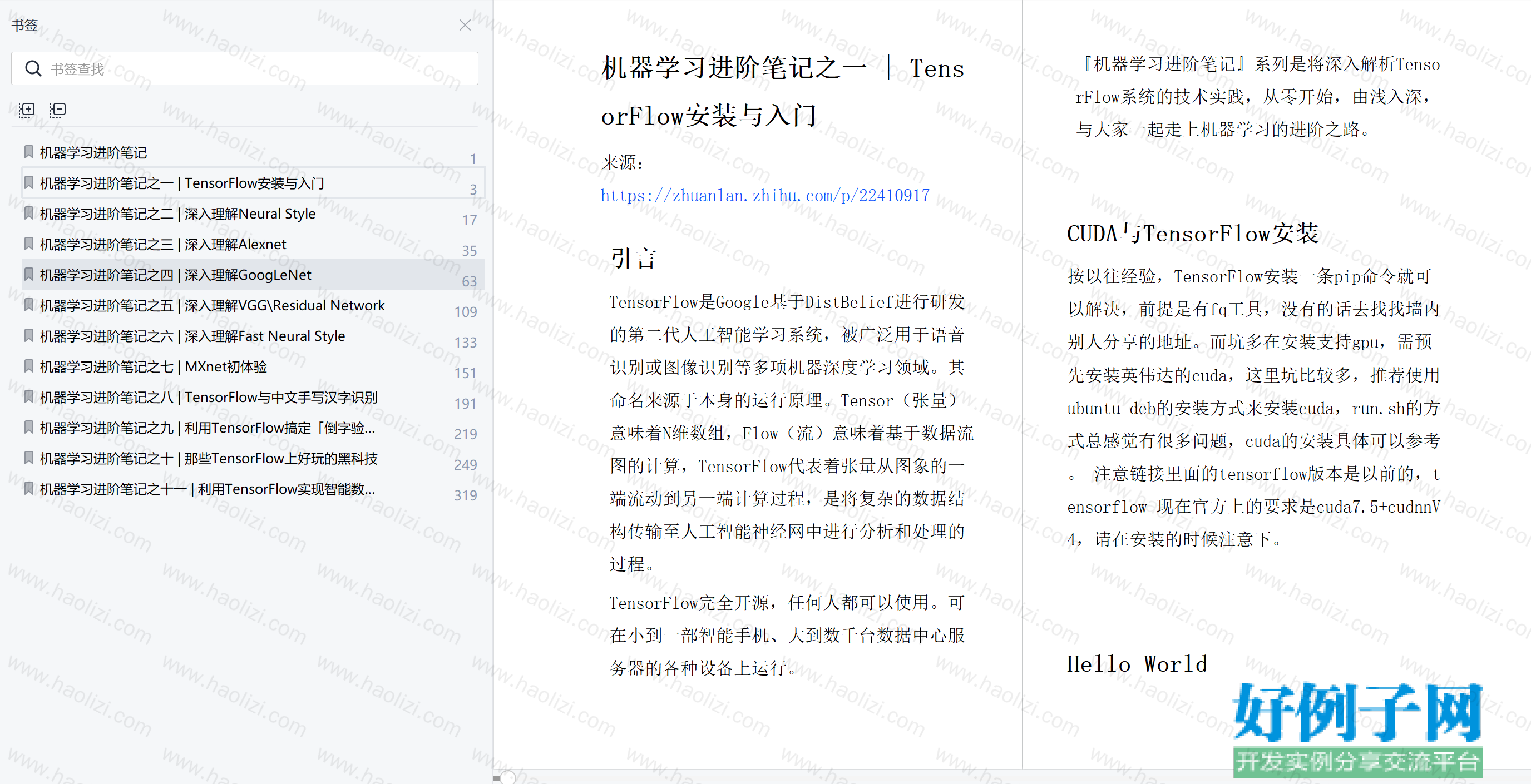1531x784 pixels.
Task: Click the 引言 heading in document
Action: [634, 259]
